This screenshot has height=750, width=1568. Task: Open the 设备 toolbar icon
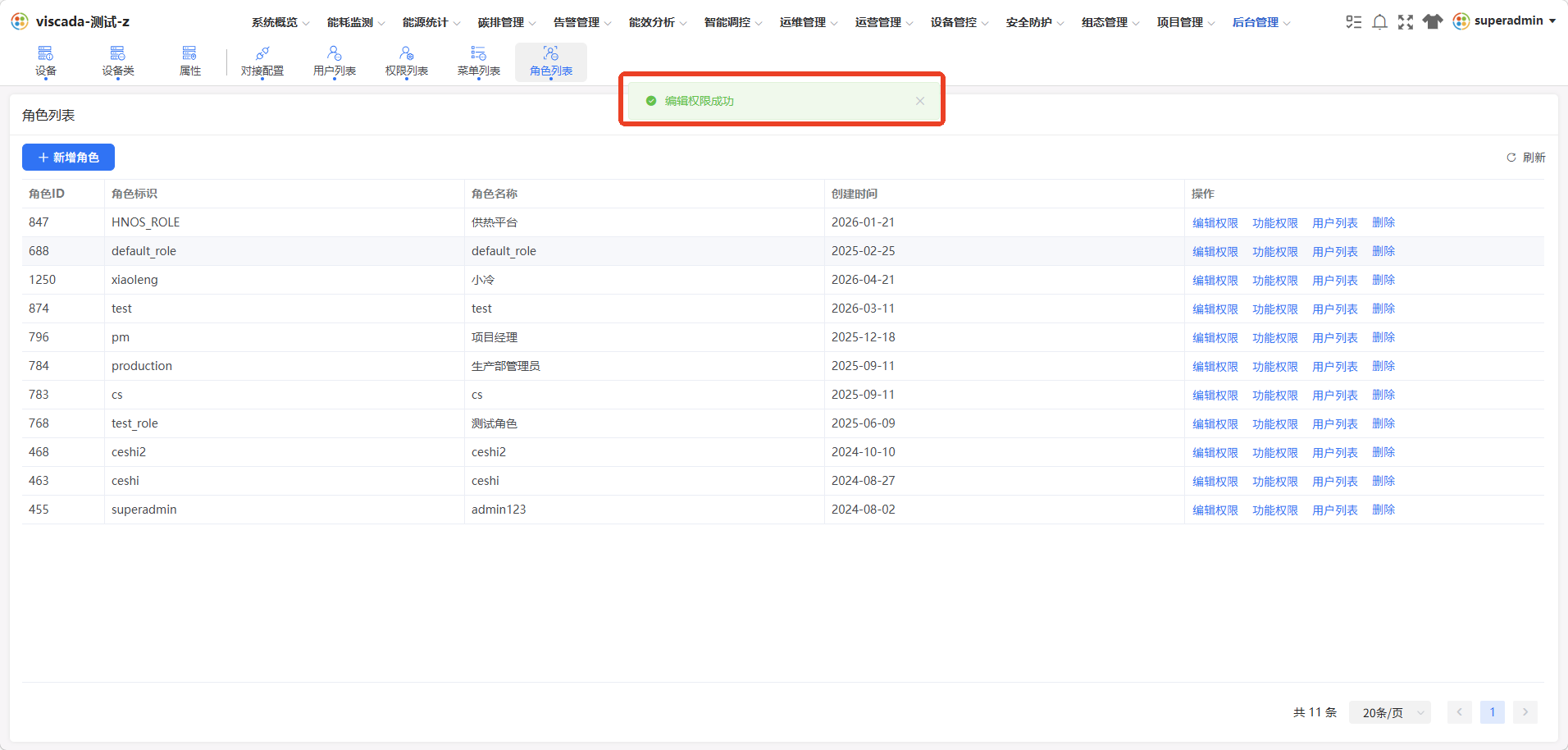[x=46, y=62]
